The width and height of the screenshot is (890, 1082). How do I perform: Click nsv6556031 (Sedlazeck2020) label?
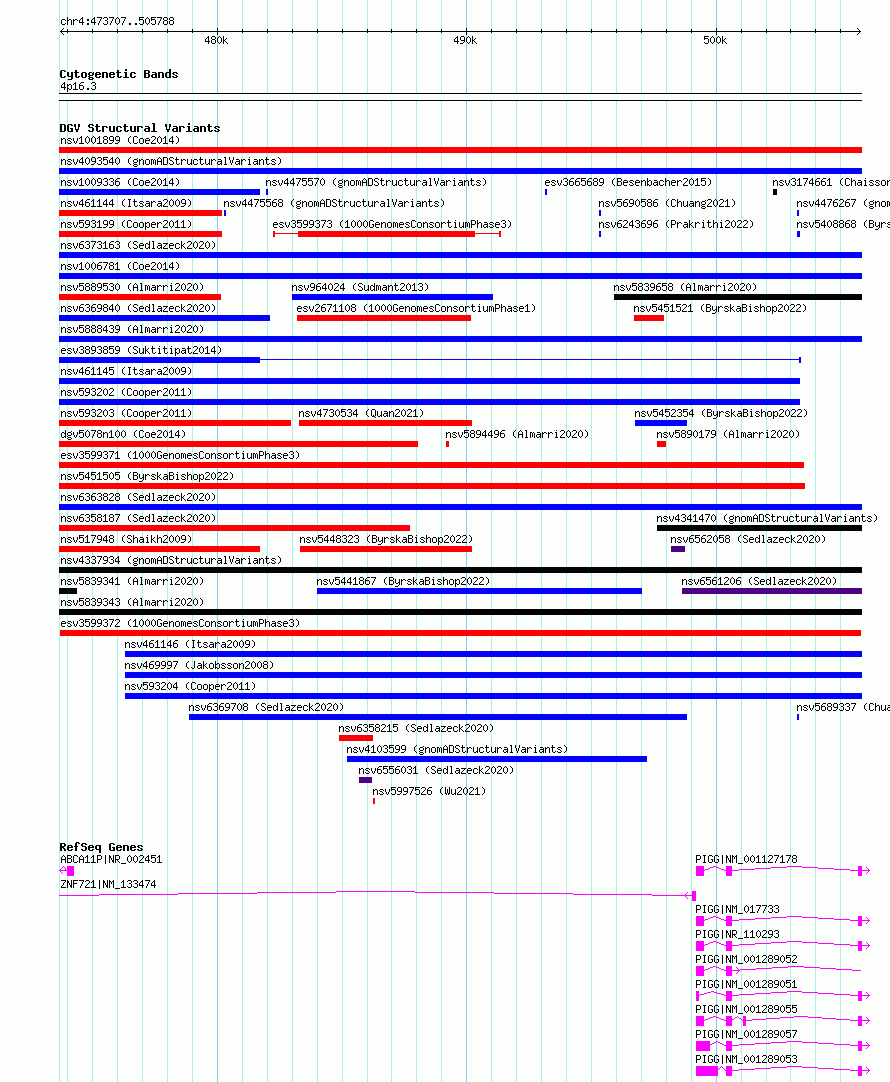(x=436, y=771)
